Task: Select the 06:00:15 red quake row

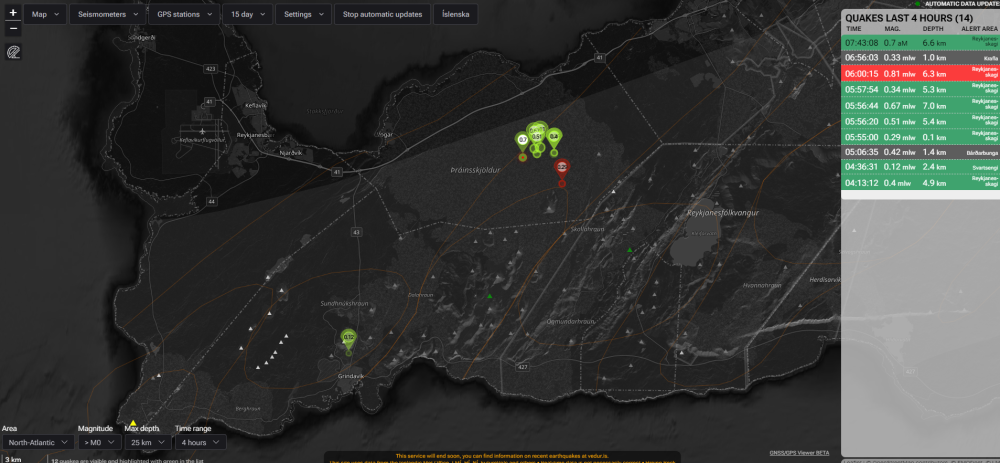Action: point(919,73)
